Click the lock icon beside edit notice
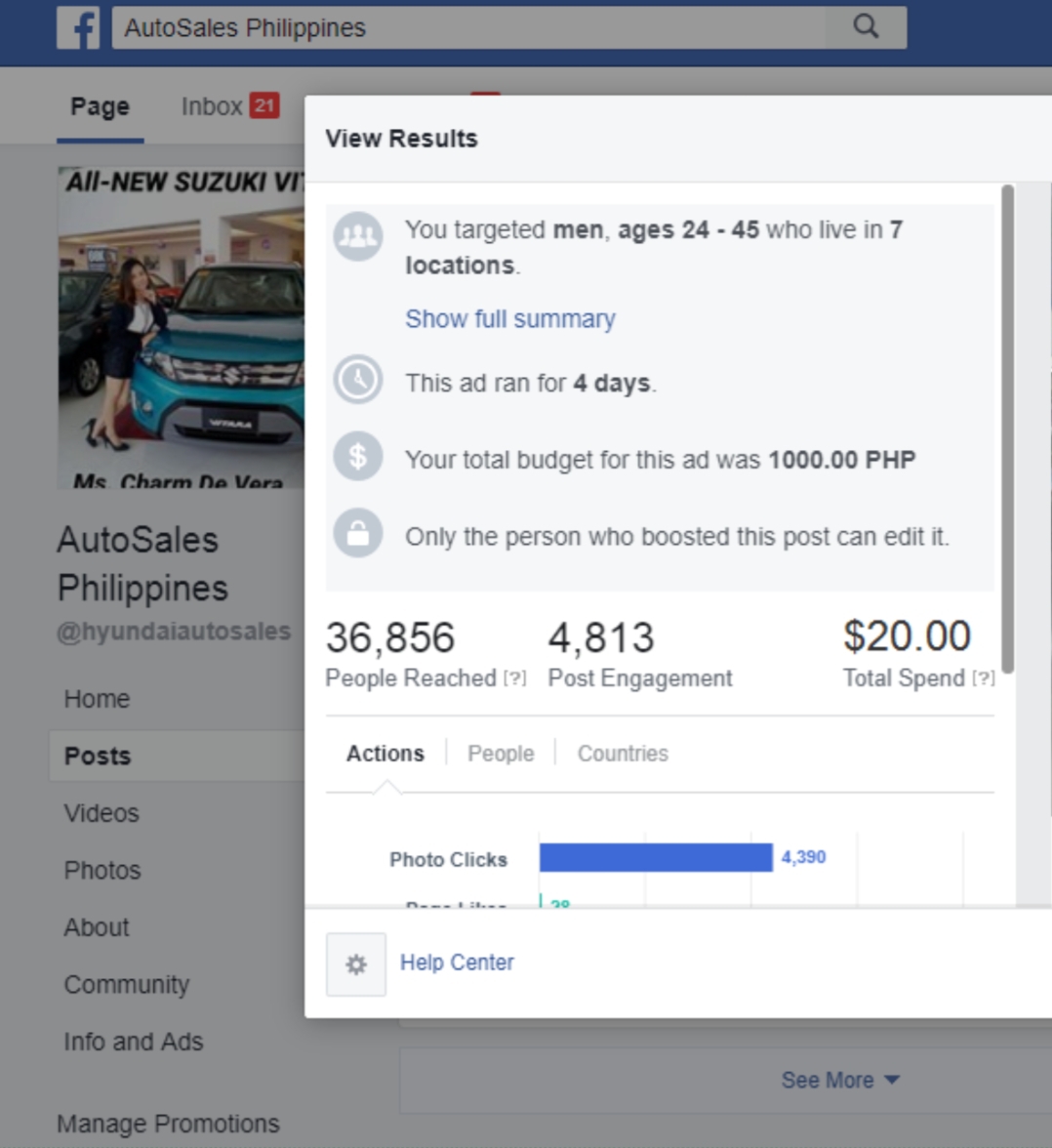Viewport: 1052px width, 1148px height. (357, 534)
